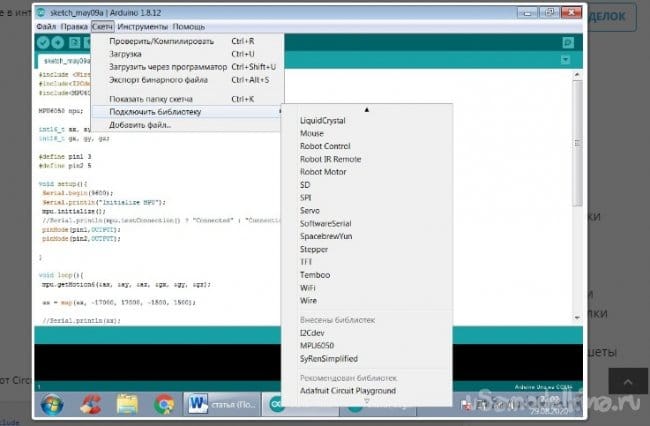Viewport: 650px width, 426px height.
Task: Click the Upload sketch toolbar icon
Action: (59, 43)
